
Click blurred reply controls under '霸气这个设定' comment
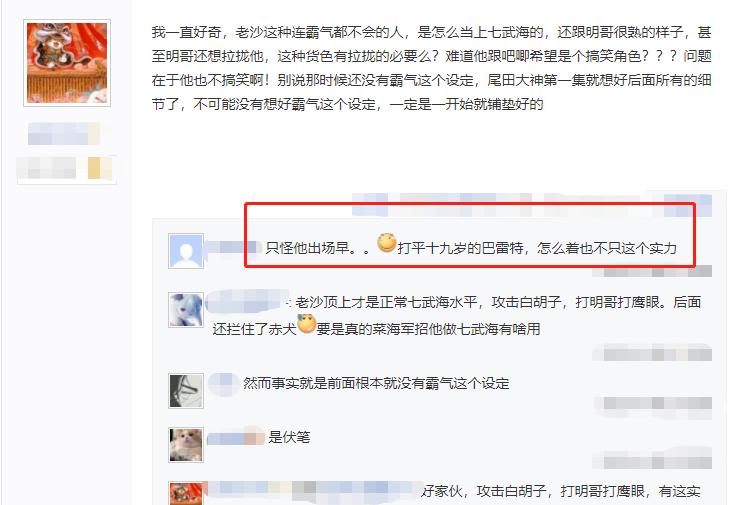(x=652, y=405)
